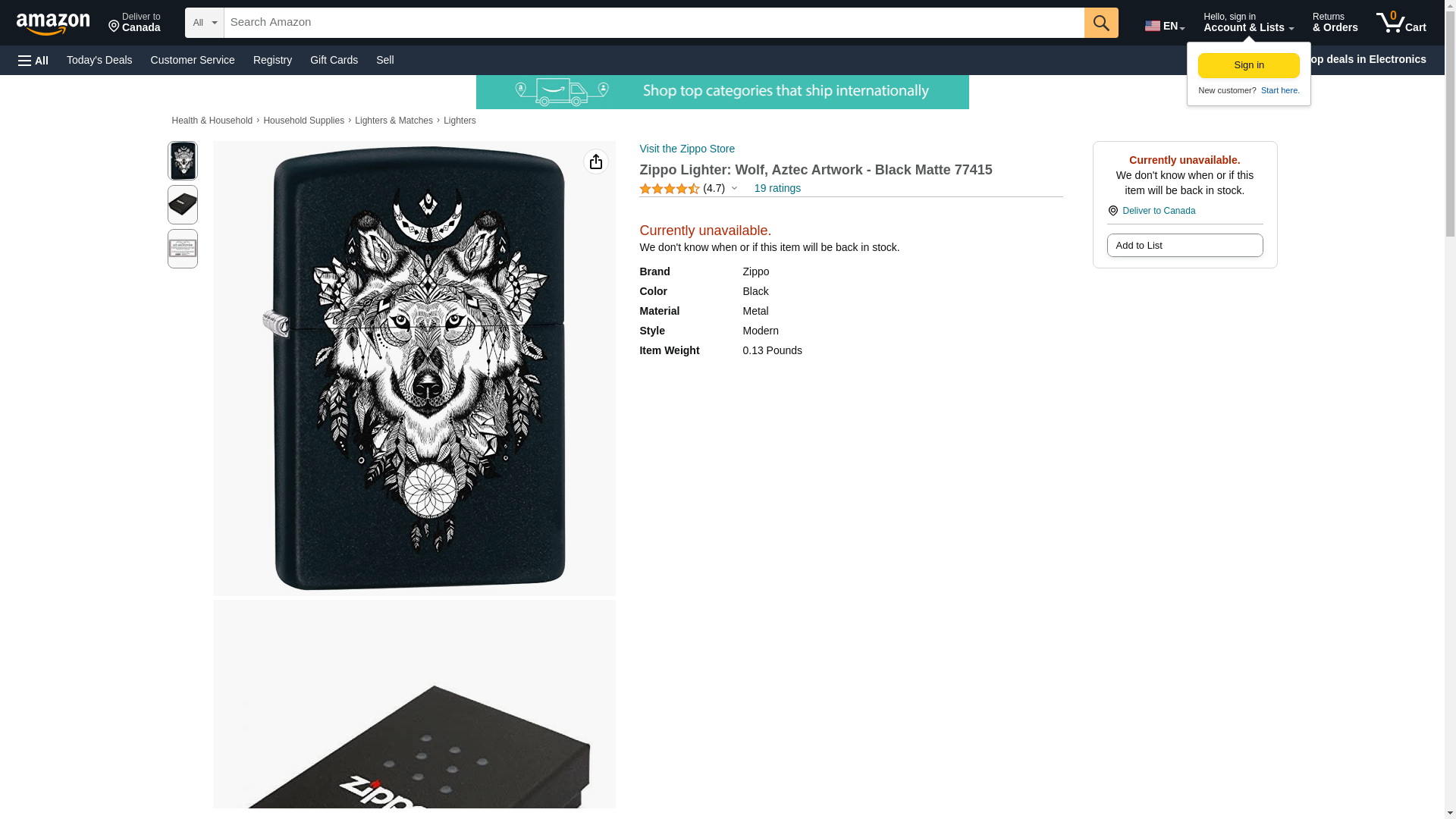
Task: Expand the search category All dropdown
Action: 205,23
